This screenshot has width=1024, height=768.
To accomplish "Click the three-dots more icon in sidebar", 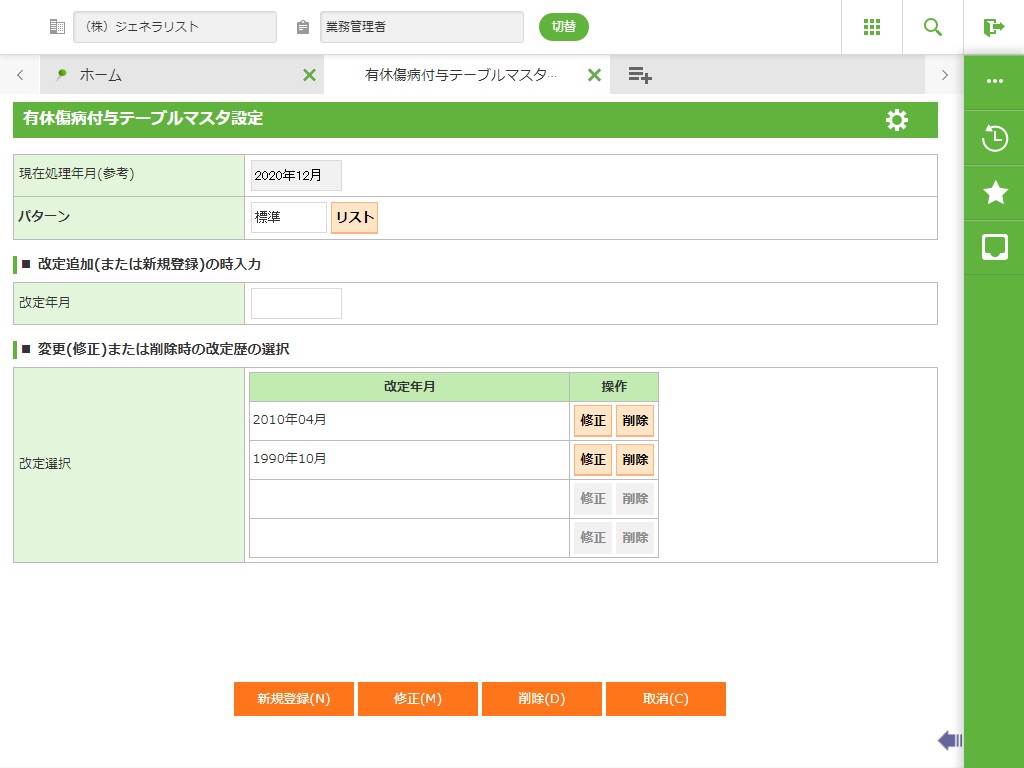I will 994,82.
